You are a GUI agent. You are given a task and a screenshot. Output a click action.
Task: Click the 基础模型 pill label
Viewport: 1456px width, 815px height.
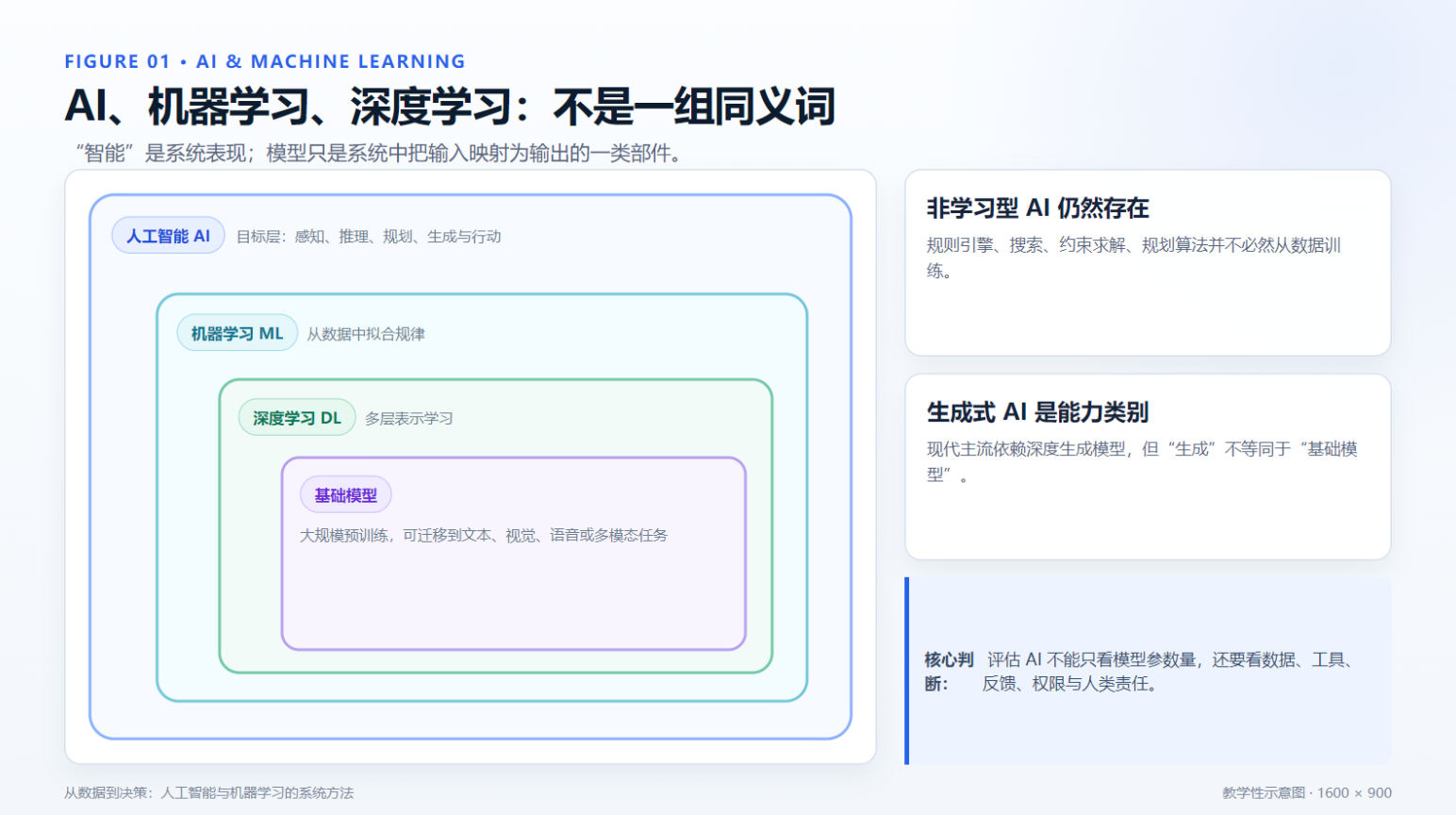345,495
